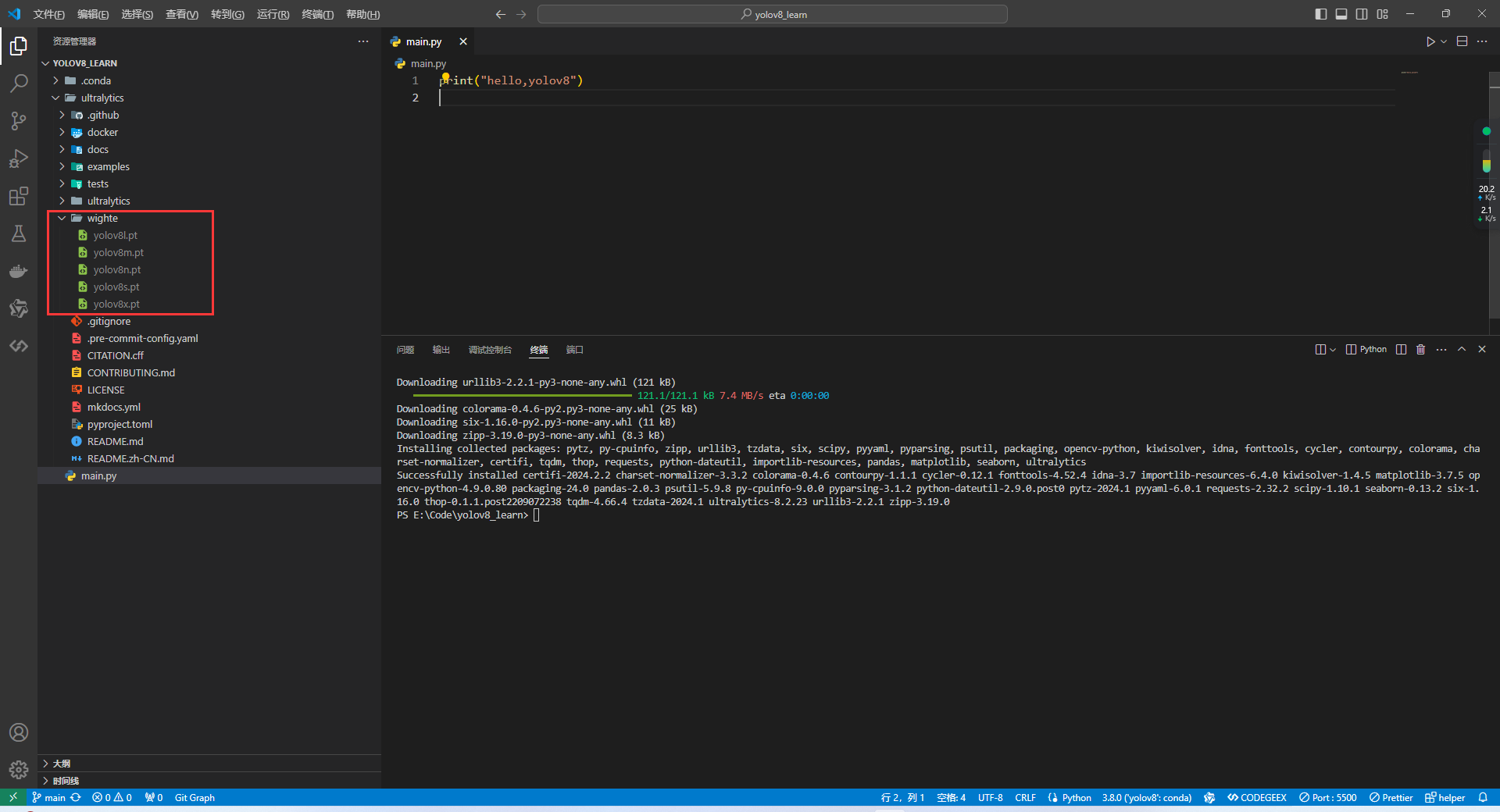Open yolov8n.pt weight file
Image resolution: width=1500 pixels, height=812 pixels.
(209, 269)
